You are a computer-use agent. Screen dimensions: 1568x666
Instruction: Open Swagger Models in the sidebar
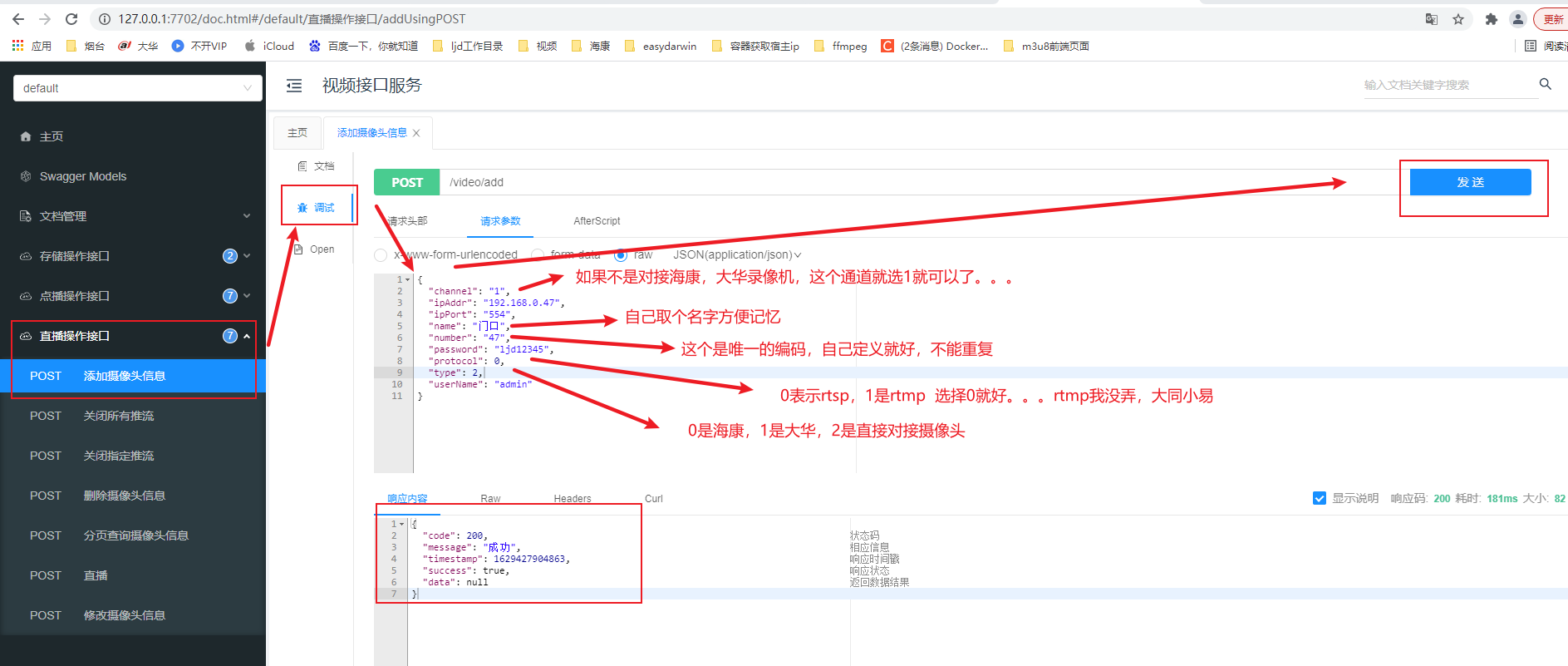(133, 176)
